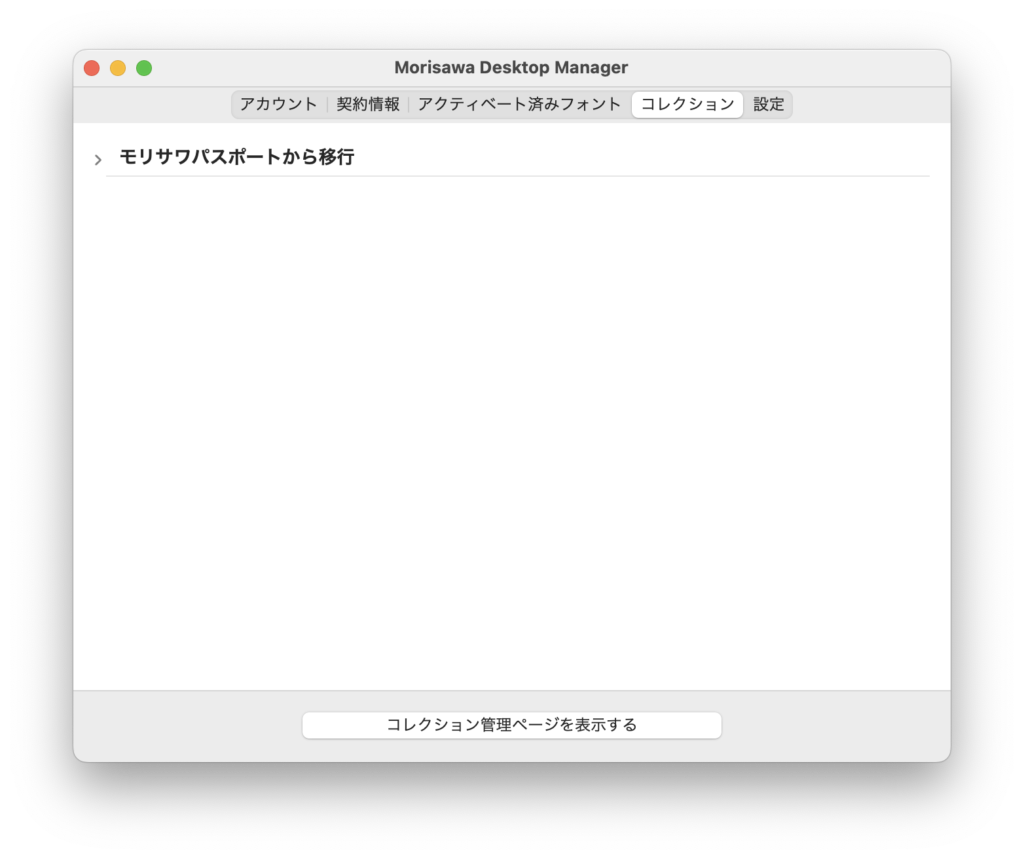Minimize the window with the yellow button
Image resolution: width=1024 pixels, height=859 pixels.
[118, 68]
